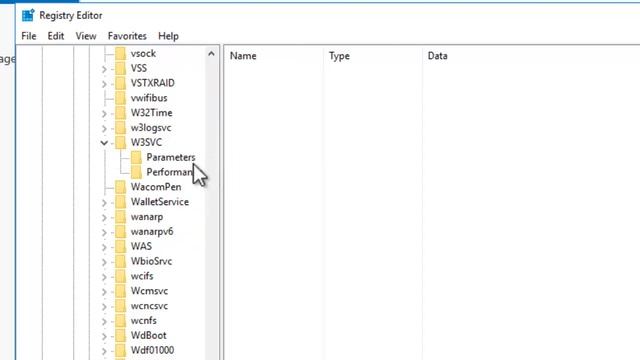The image size is (640, 360).
Task: Expand the WdBoot key
Action: click(x=104, y=336)
